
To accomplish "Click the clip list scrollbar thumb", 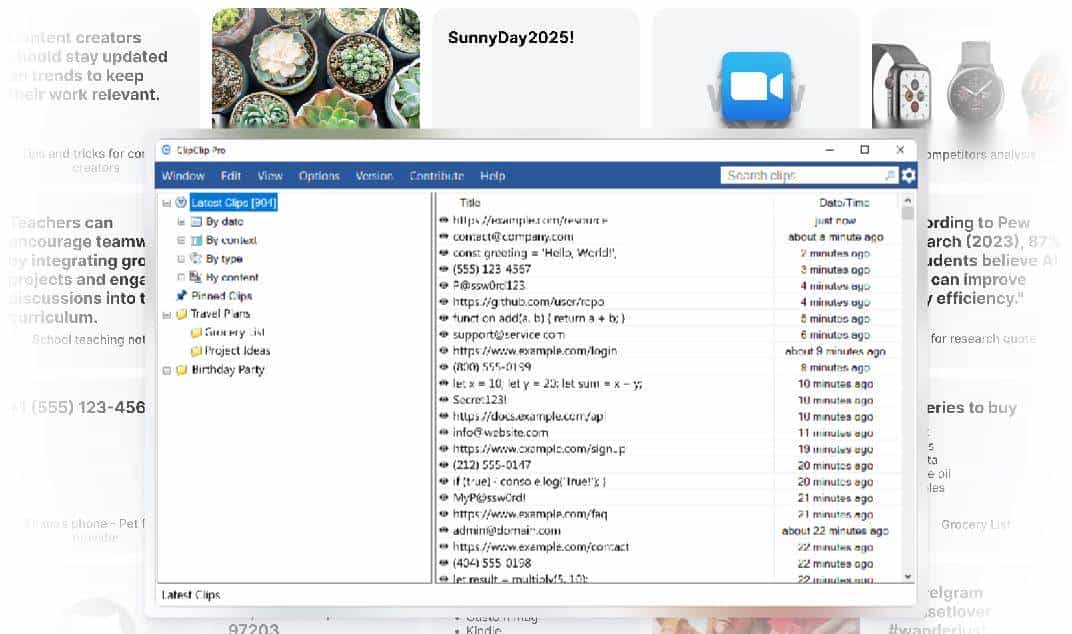I will point(908,213).
